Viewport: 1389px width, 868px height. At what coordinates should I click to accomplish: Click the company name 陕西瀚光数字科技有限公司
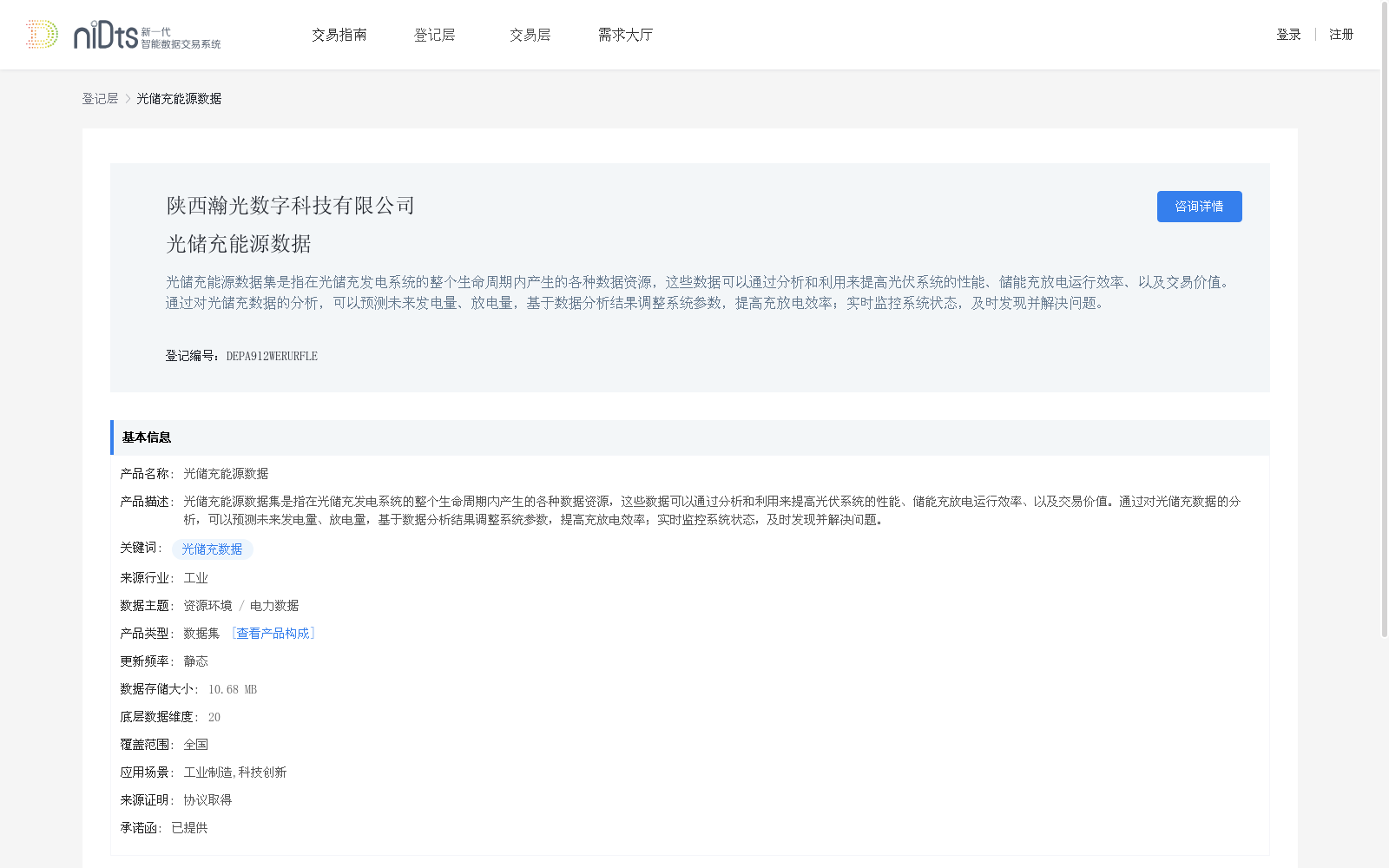click(291, 206)
